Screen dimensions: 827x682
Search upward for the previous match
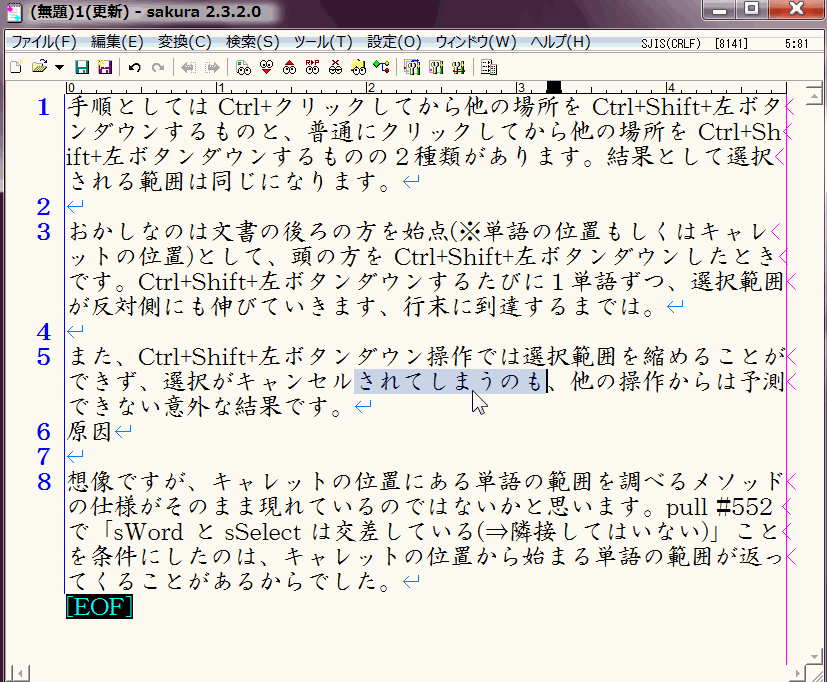coord(289,67)
